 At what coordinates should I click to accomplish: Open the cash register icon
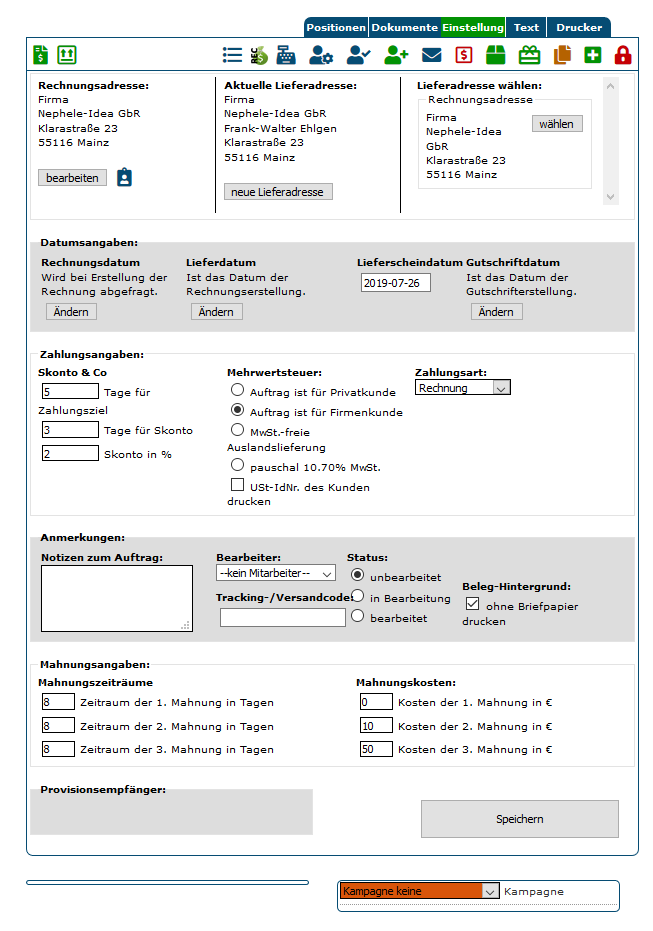pos(286,55)
